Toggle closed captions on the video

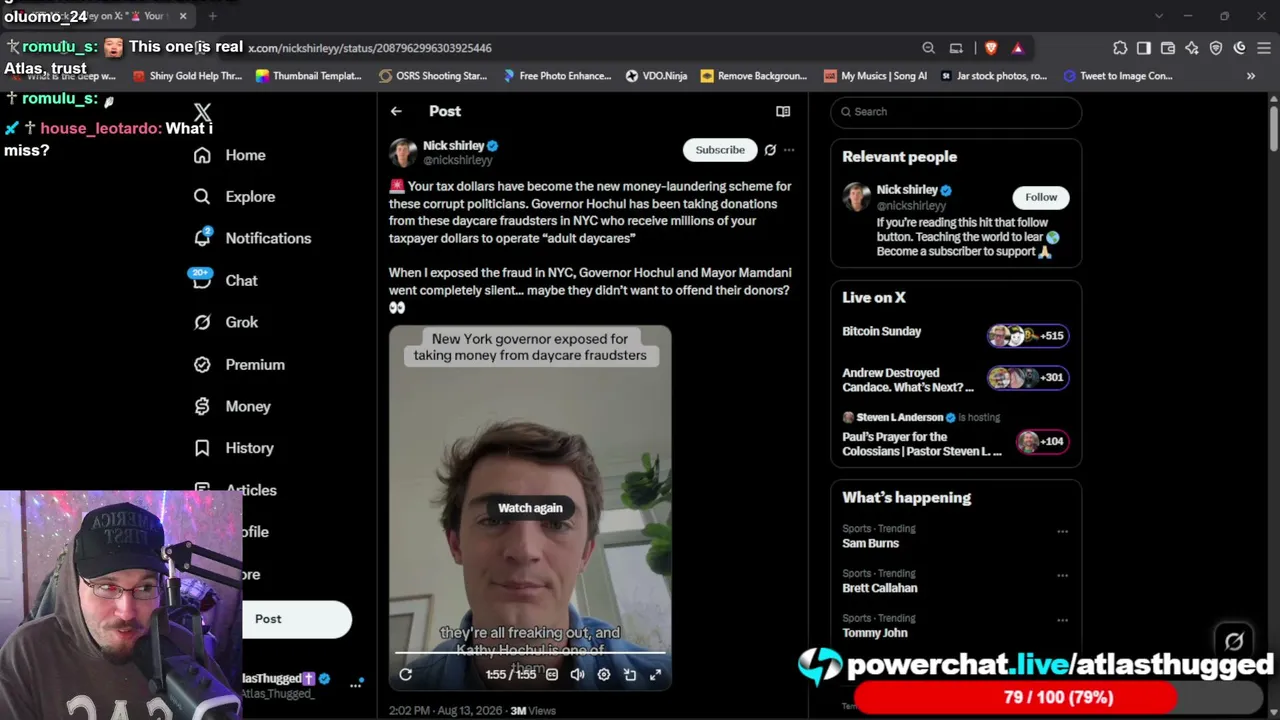click(551, 675)
